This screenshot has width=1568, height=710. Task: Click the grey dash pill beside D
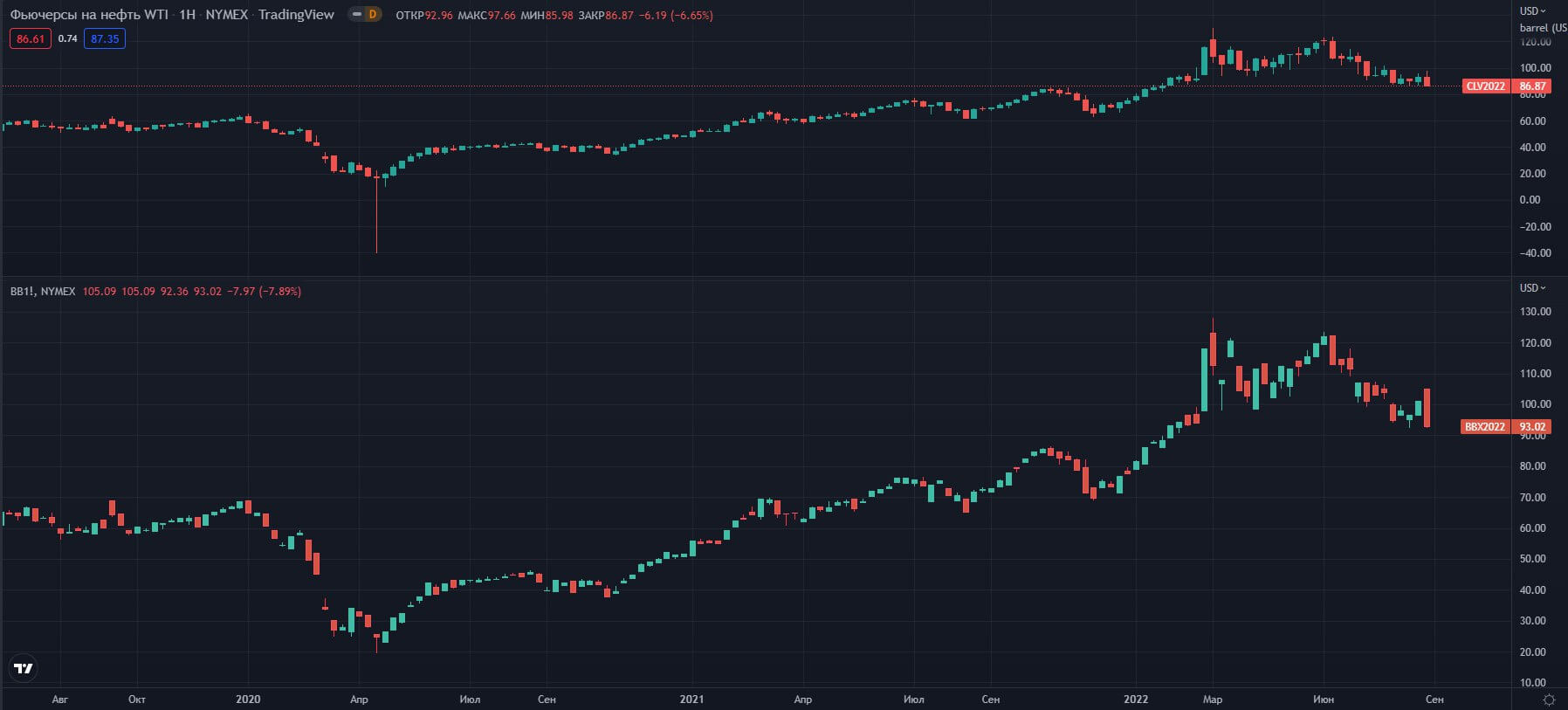tap(356, 14)
